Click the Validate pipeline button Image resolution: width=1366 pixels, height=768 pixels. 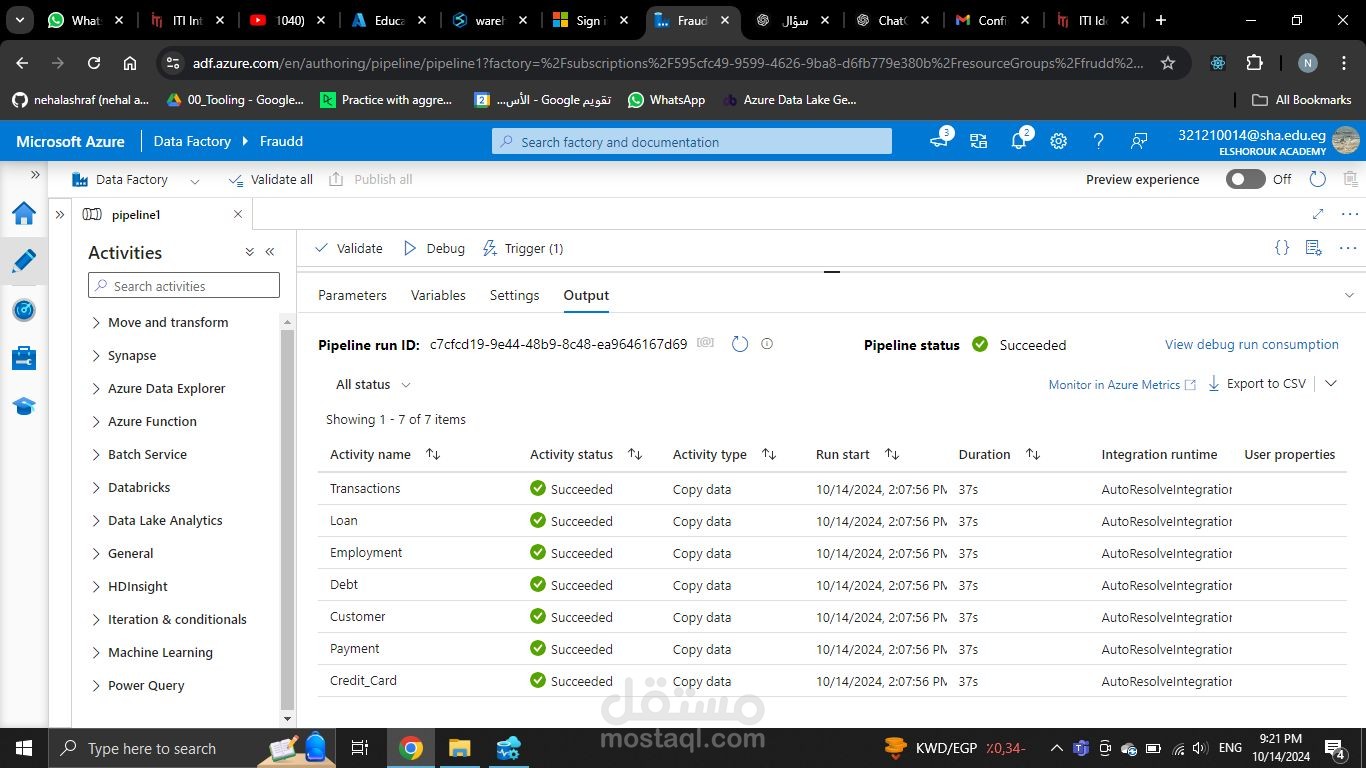tap(348, 248)
